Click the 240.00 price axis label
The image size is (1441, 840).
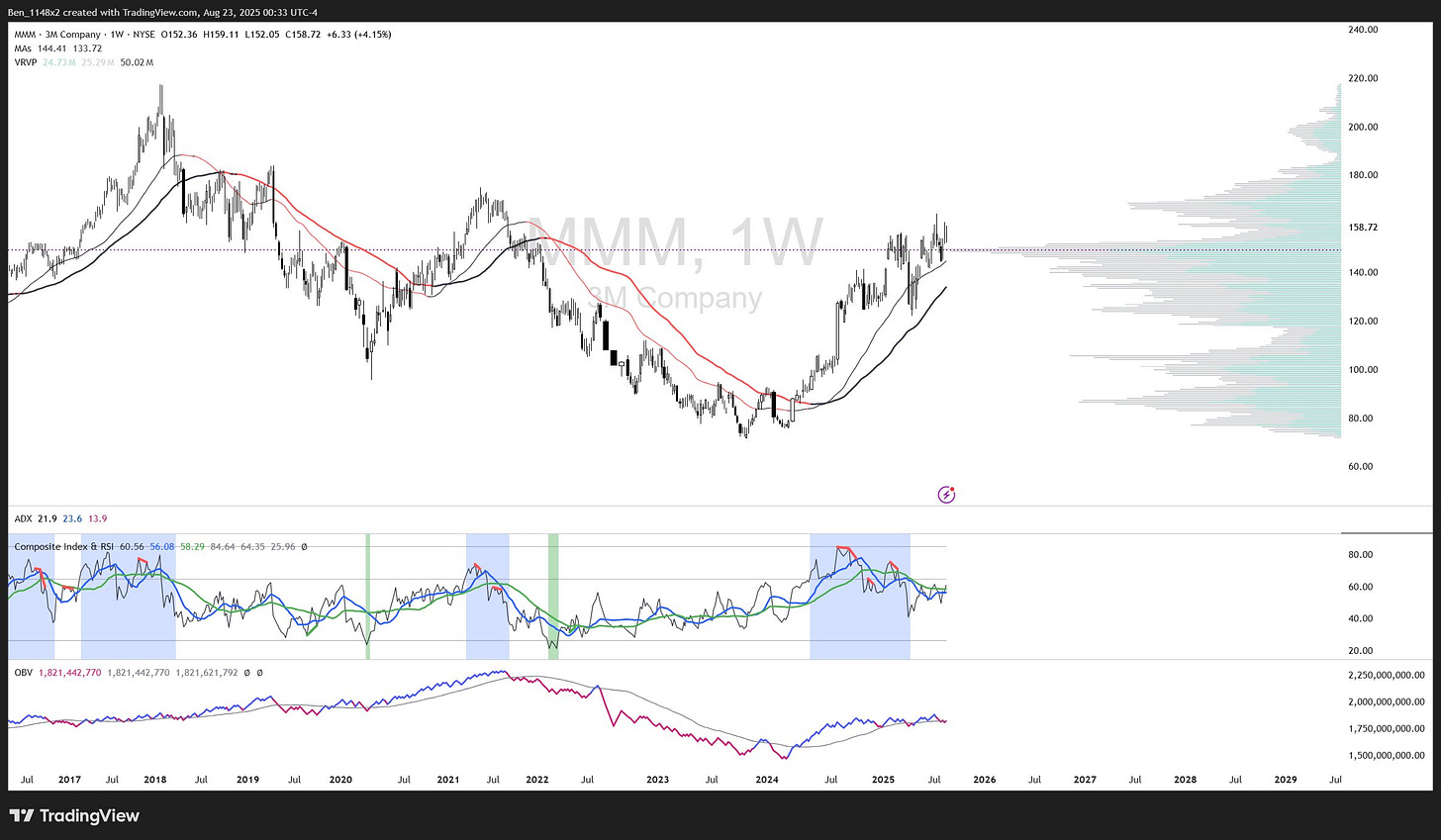point(1363,30)
